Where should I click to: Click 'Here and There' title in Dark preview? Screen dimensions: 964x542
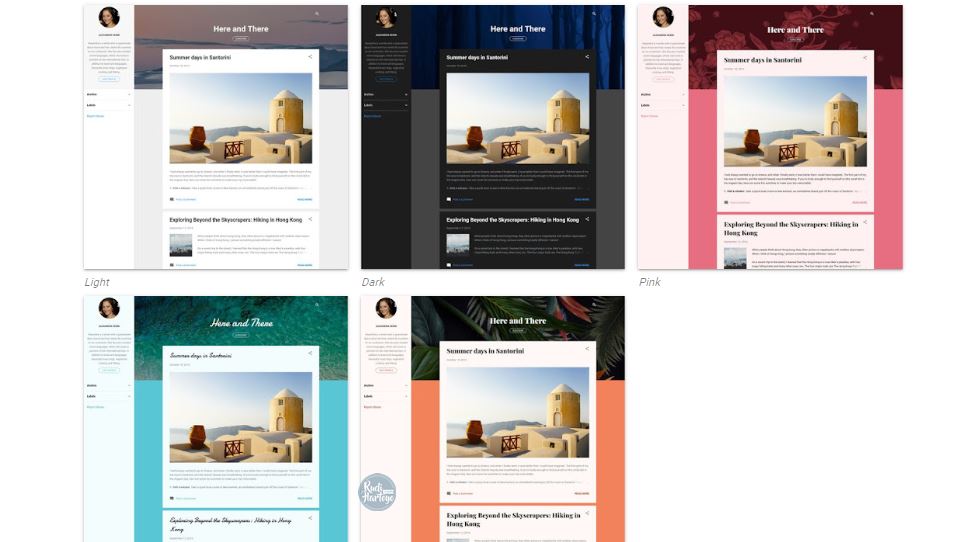518,29
